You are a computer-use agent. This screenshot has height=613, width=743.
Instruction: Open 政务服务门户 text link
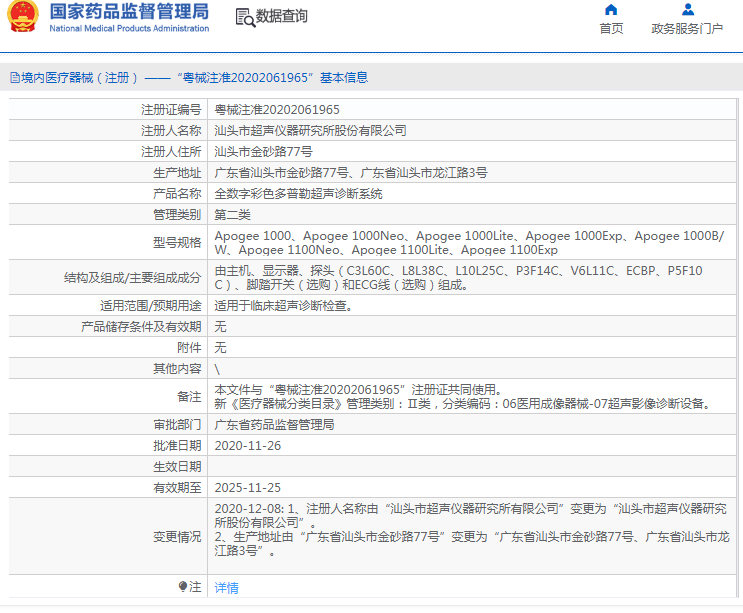tap(687, 28)
